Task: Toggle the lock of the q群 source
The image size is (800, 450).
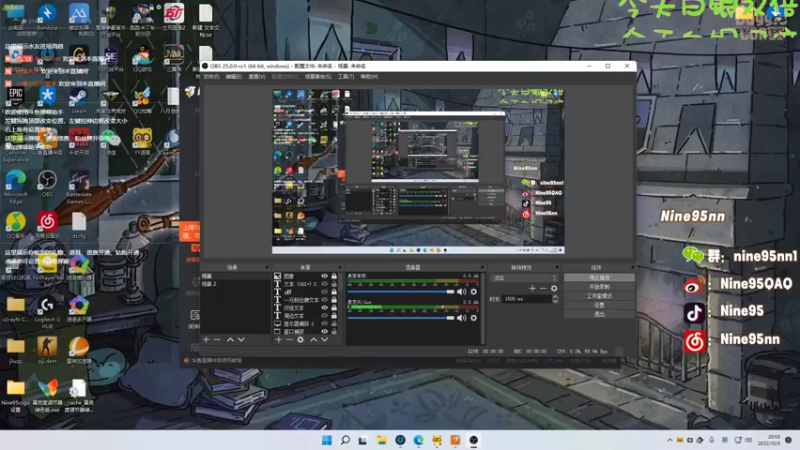Action: pos(334,292)
